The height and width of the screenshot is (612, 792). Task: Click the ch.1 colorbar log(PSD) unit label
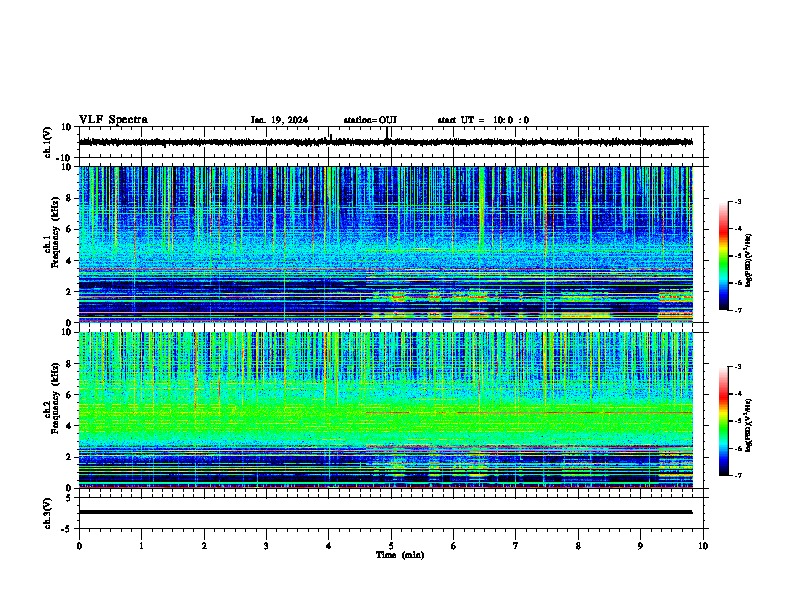tap(748, 261)
